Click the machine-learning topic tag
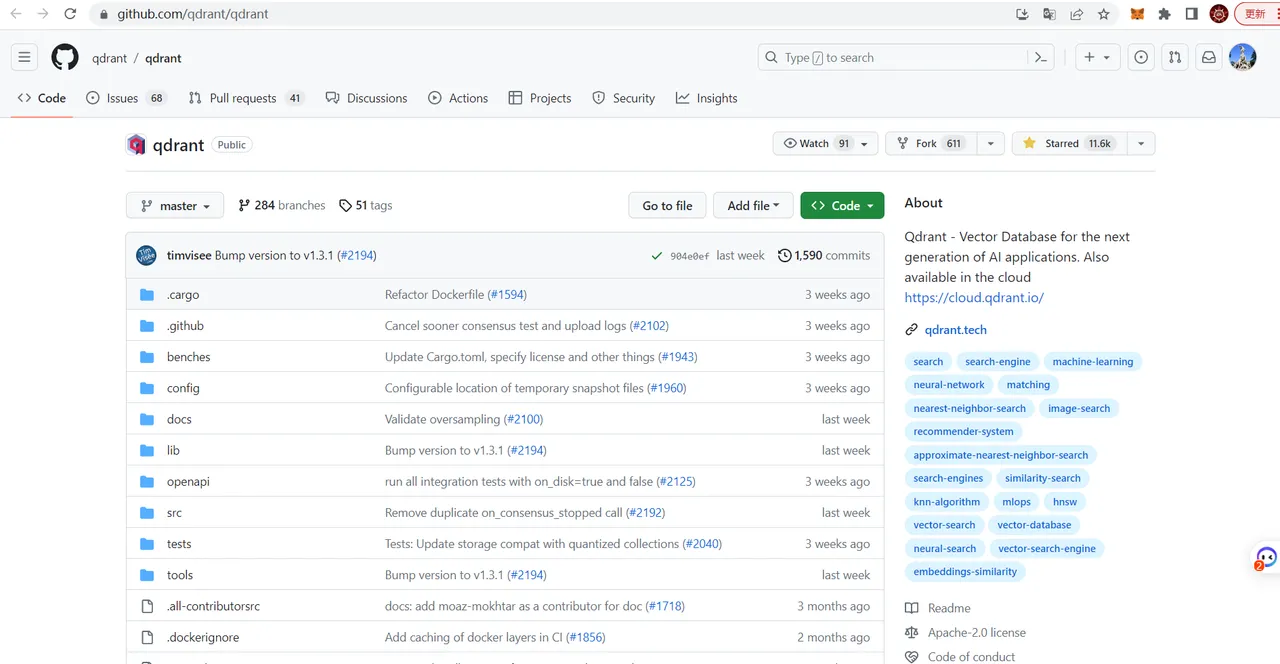Viewport: 1280px width, 664px height. tap(1093, 362)
